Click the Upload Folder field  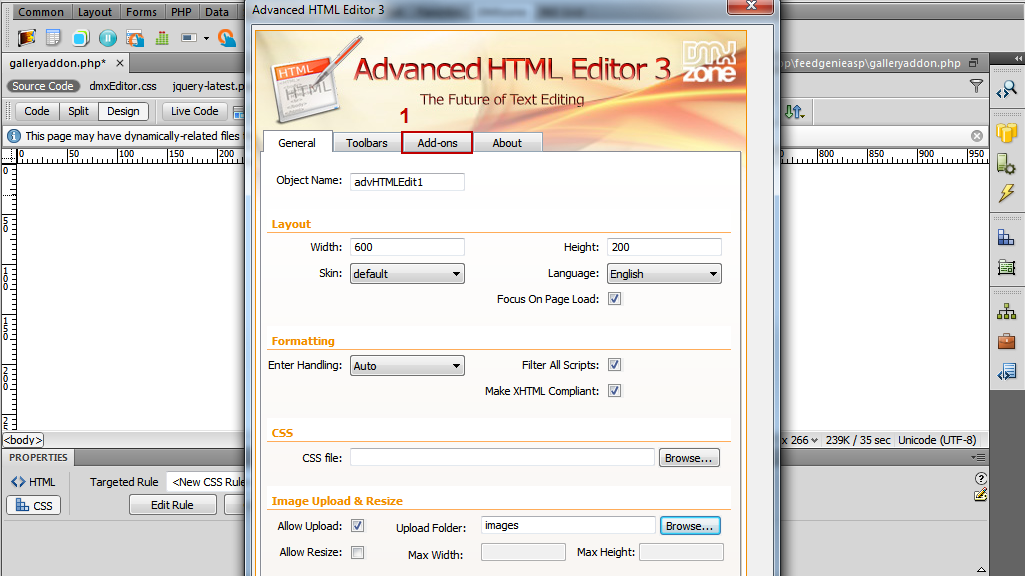point(568,526)
